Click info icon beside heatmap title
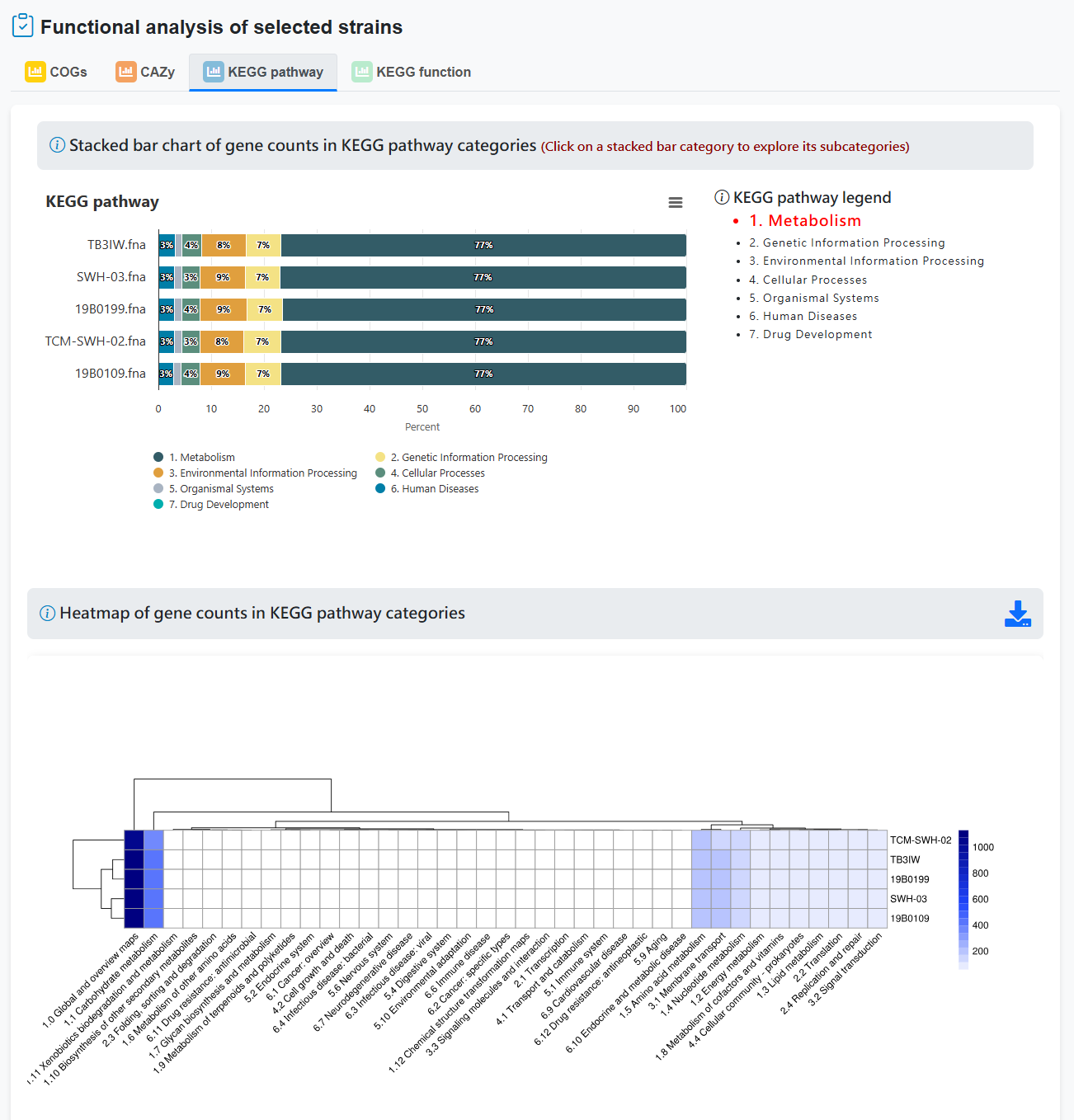Screen dimensions: 1074x1120 point(48,614)
